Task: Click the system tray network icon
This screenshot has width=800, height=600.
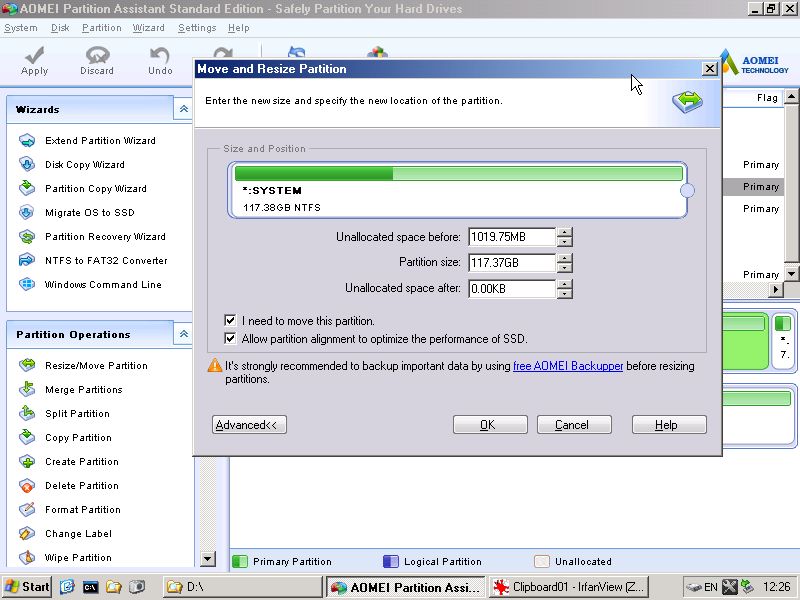Action: 747,587
